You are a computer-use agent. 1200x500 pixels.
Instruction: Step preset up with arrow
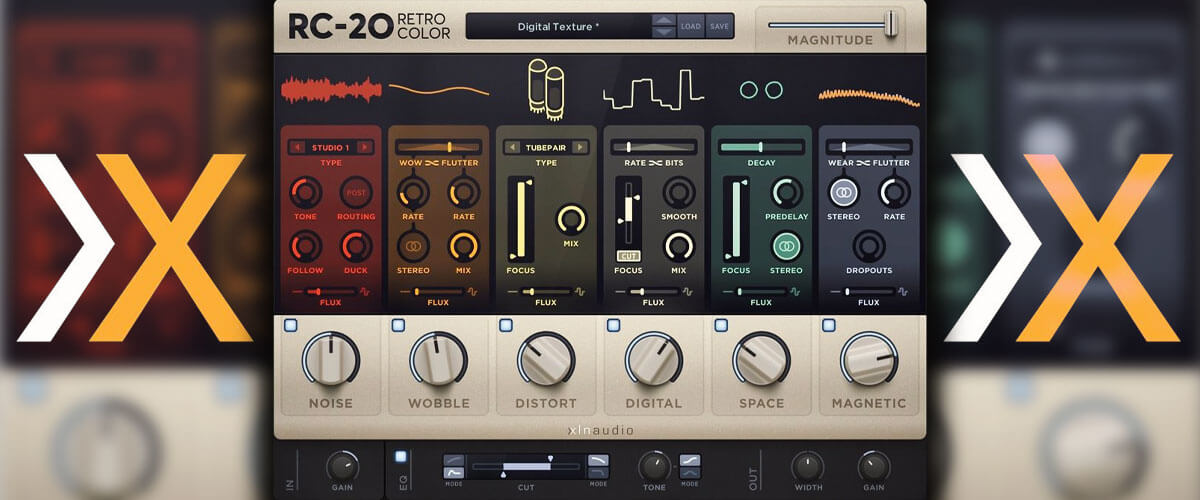tap(663, 20)
